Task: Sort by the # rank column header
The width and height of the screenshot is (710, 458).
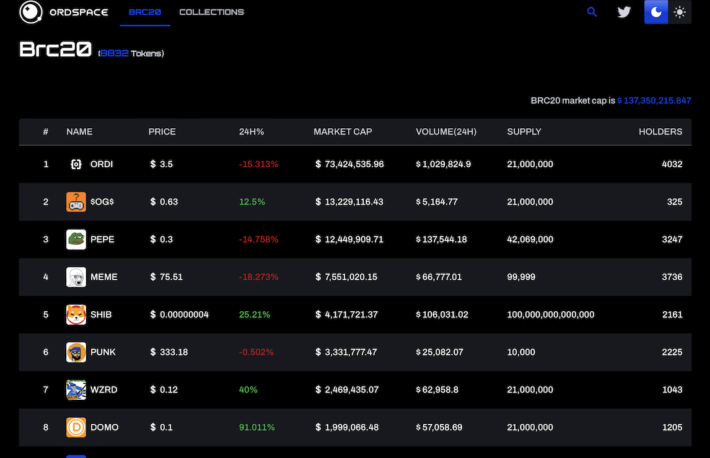Action: pos(46,132)
